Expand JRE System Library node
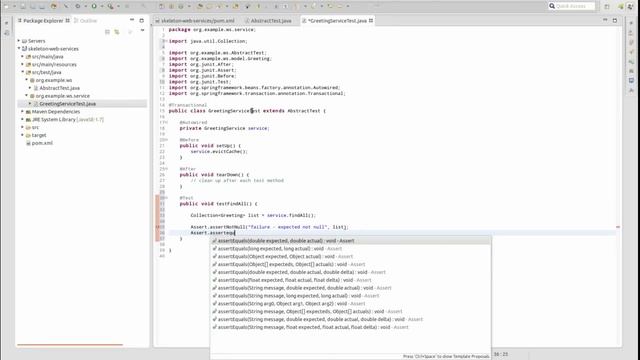This screenshot has height=360, width=640. (x=22, y=120)
